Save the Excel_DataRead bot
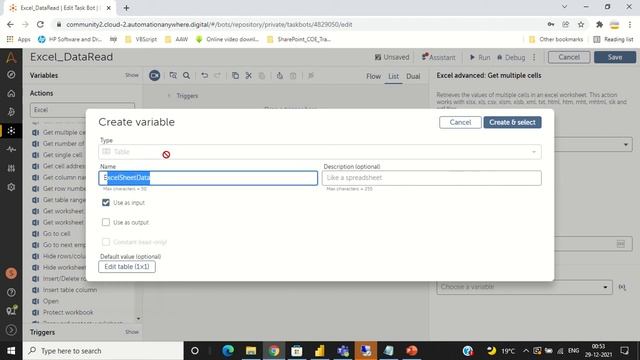This screenshot has width=640, height=360. pyautogui.click(x=615, y=57)
